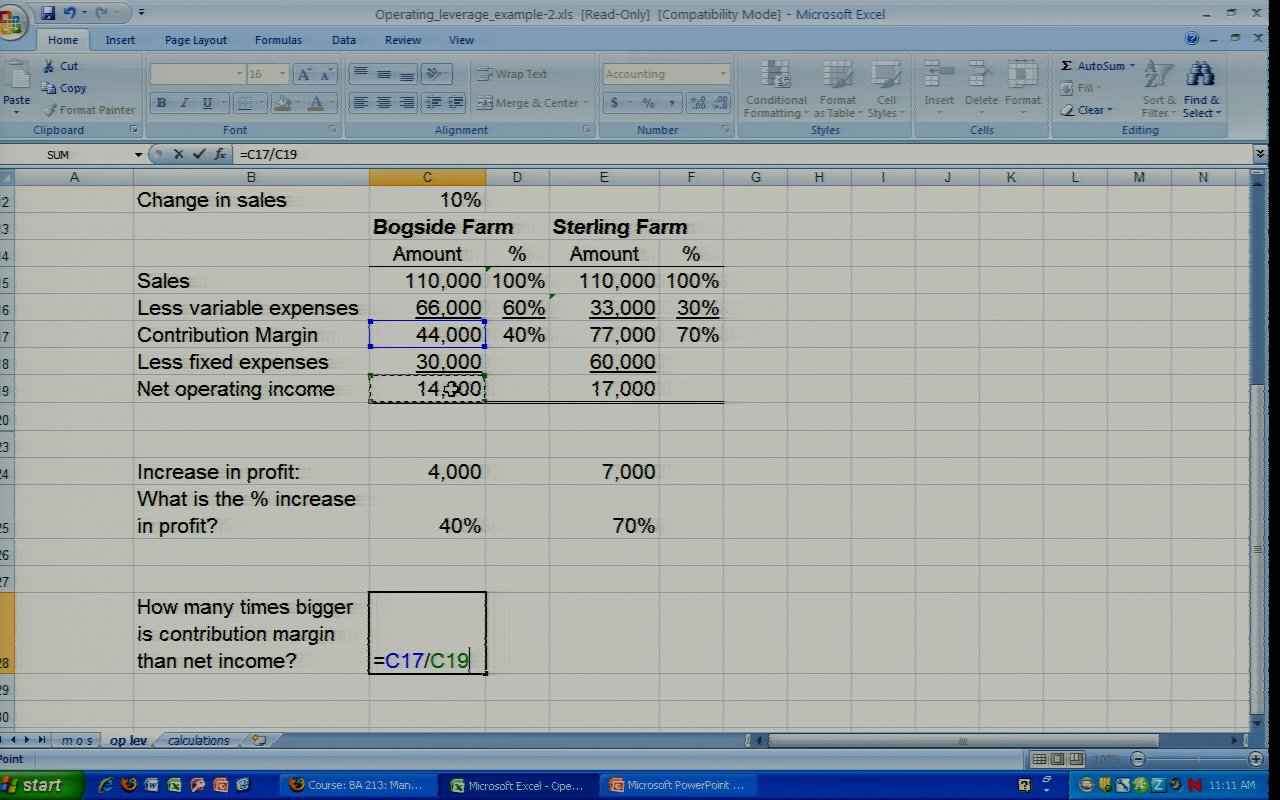Toggle Wrap Text option
The width and height of the screenshot is (1280, 800).
[x=512, y=74]
